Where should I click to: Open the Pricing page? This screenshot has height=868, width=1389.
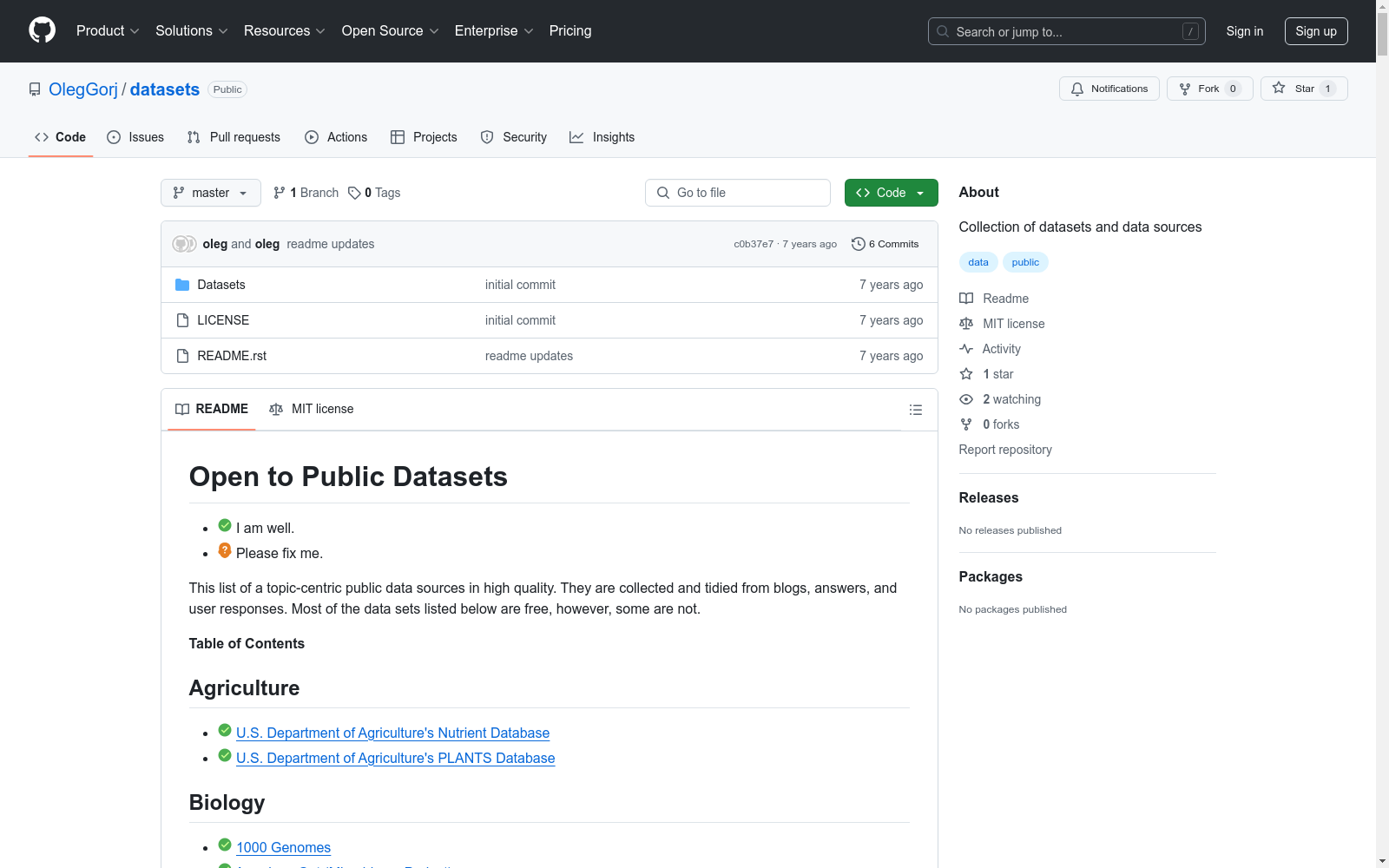(570, 30)
